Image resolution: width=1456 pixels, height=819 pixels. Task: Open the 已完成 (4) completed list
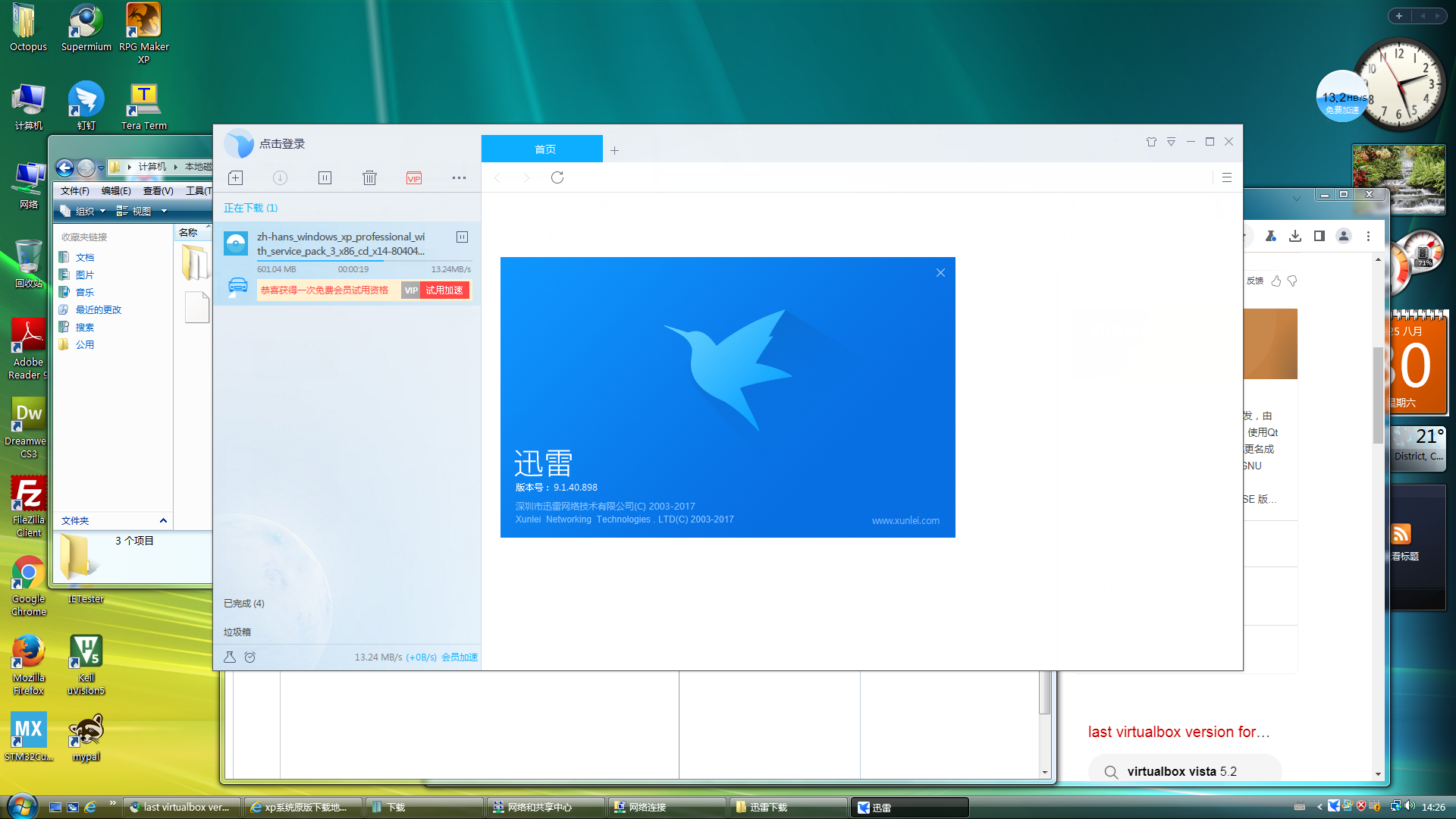point(244,604)
